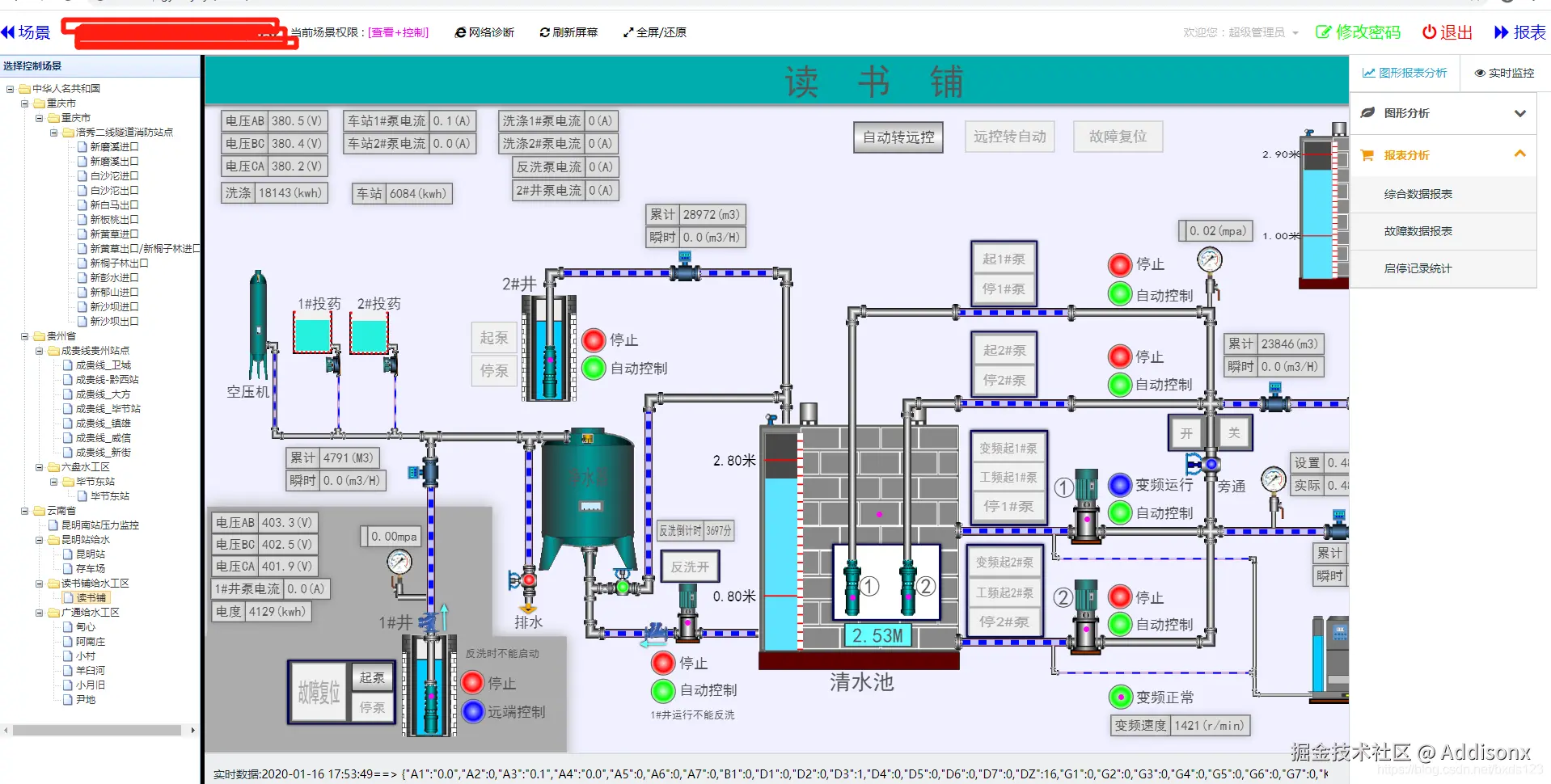Click 工频起2#泵 button

click(x=1004, y=592)
